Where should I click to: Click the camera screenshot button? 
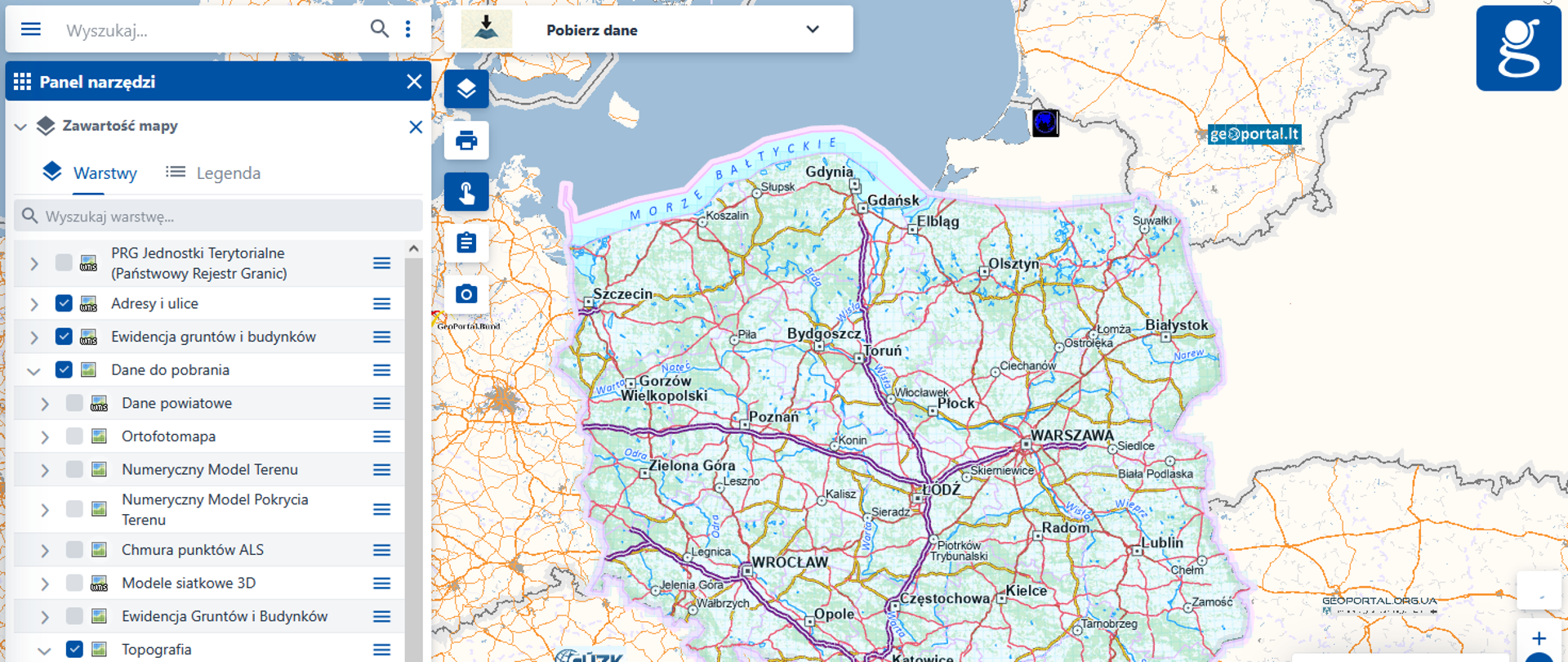[466, 294]
